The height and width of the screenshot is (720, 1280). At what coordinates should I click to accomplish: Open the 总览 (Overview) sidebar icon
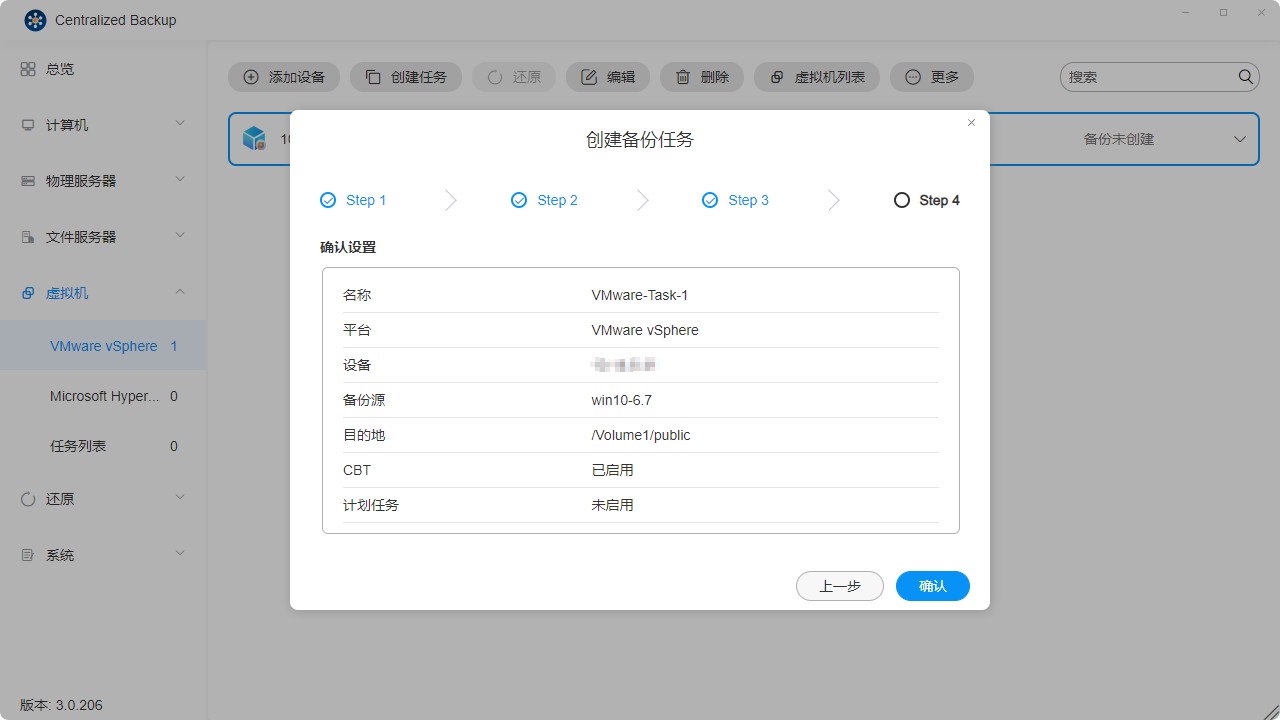pyautogui.click(x=29, y=68)
